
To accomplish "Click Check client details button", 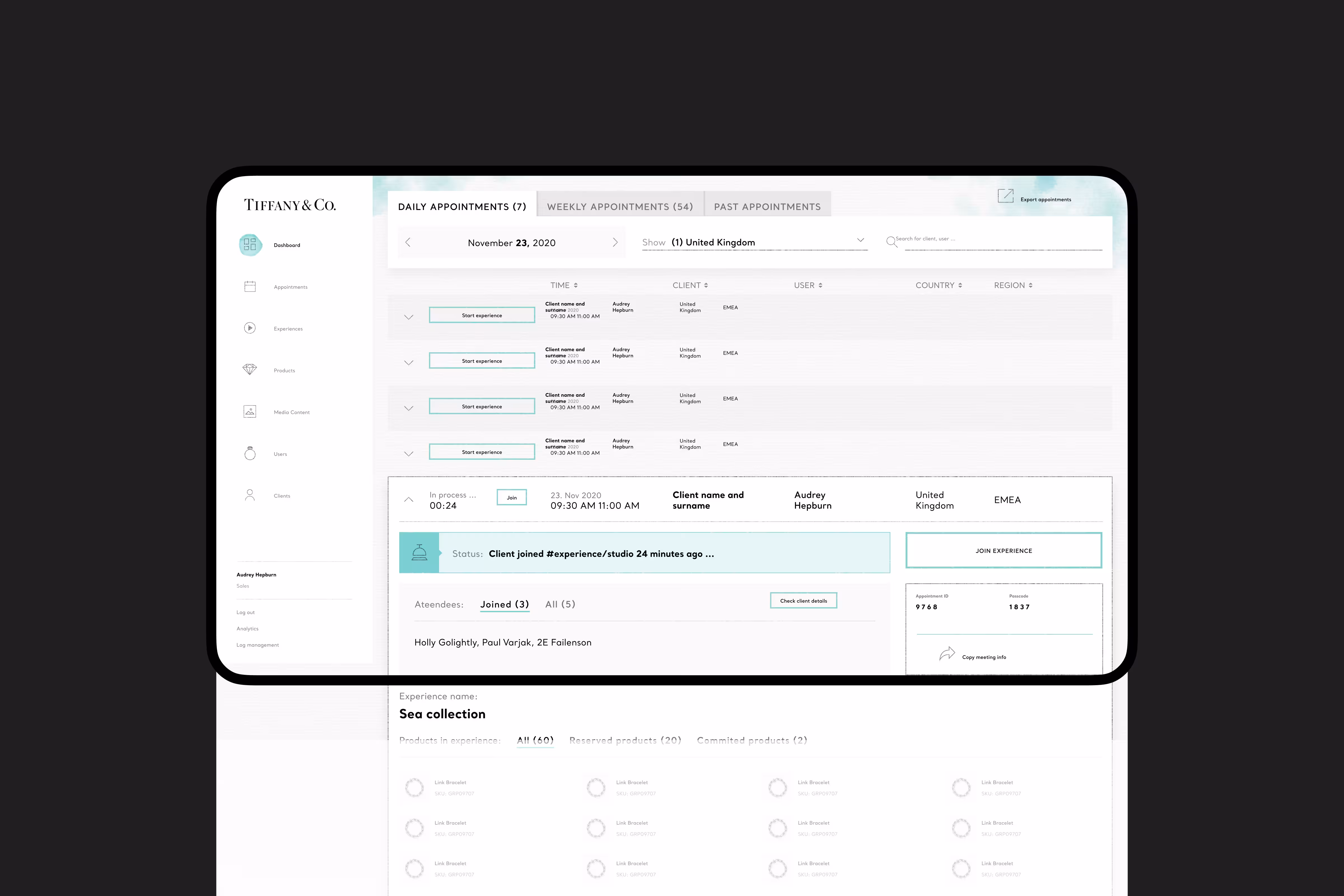I will (x=803, y=601).
